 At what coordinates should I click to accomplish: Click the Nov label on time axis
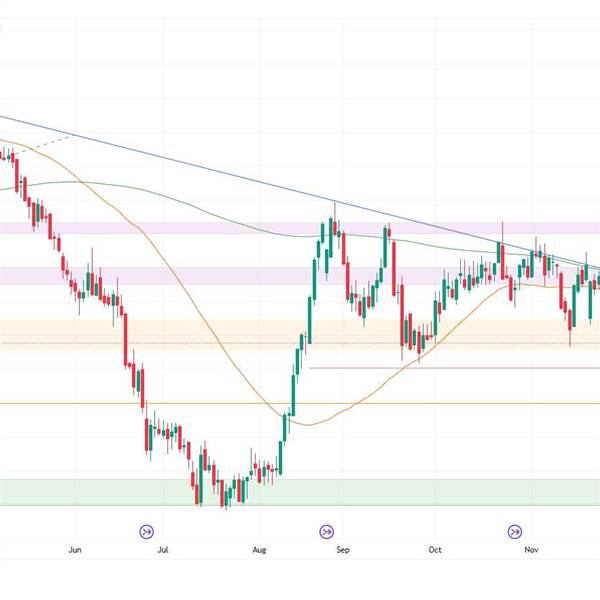point(531,550)
